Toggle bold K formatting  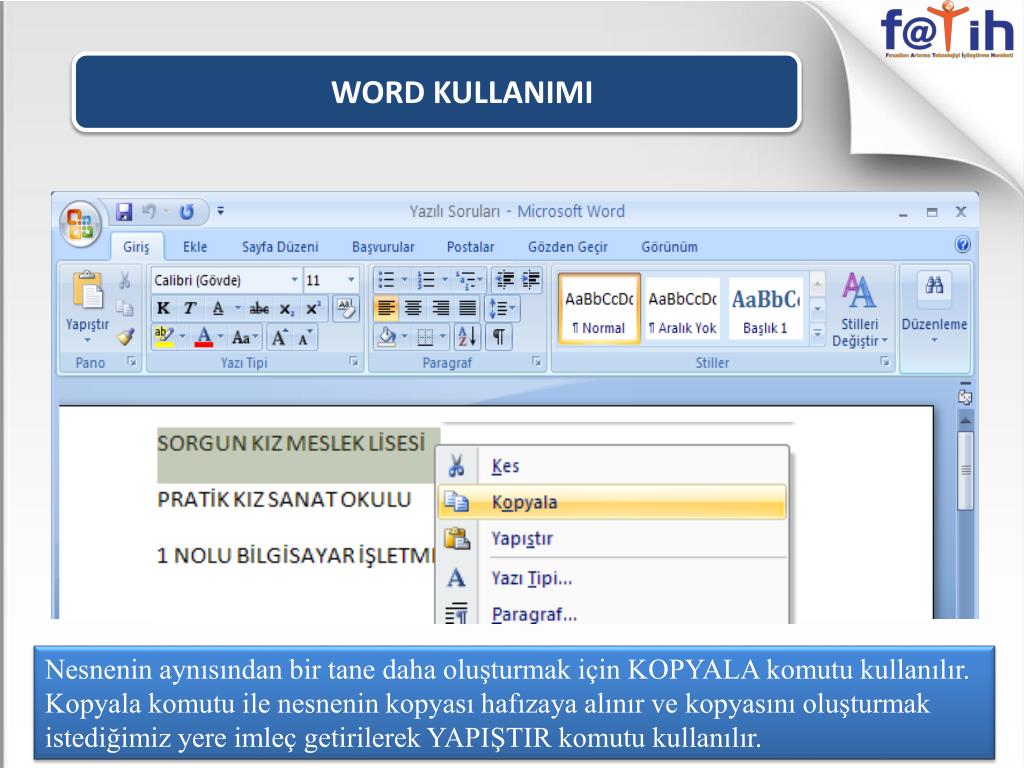tap(163, 308)
